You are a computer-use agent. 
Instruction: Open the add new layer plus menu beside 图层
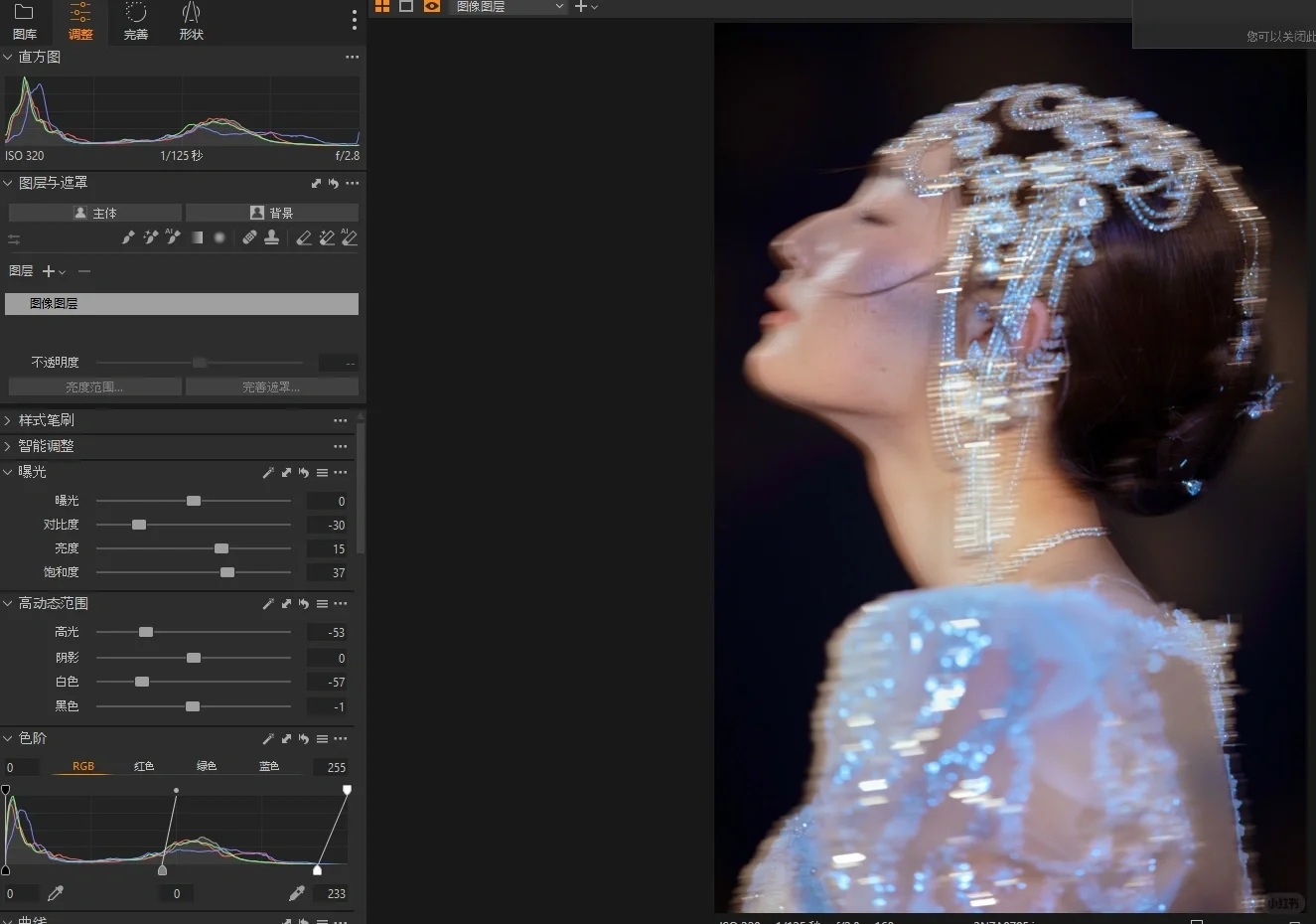click(x=54, y=271)
